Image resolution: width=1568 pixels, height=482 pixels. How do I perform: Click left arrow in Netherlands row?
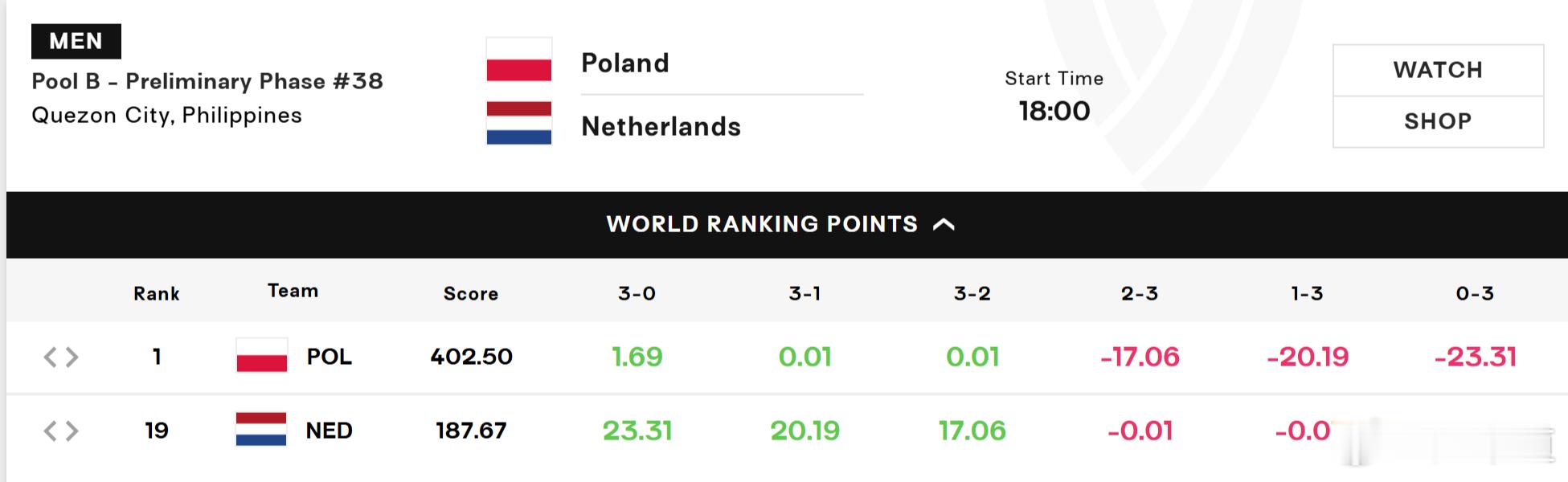click(x=50, y=431)
